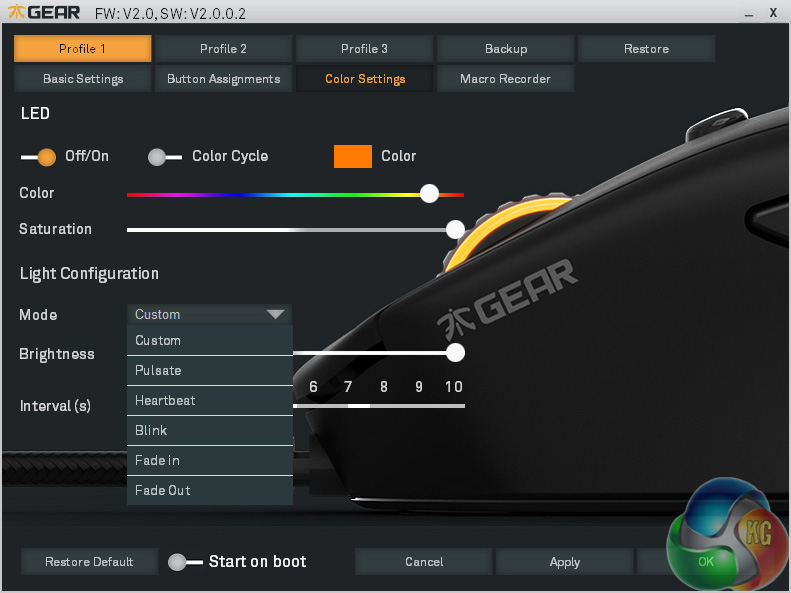Screen dimensions: 791x593
Task: Click the Cancel button
Action: (424, 562)
